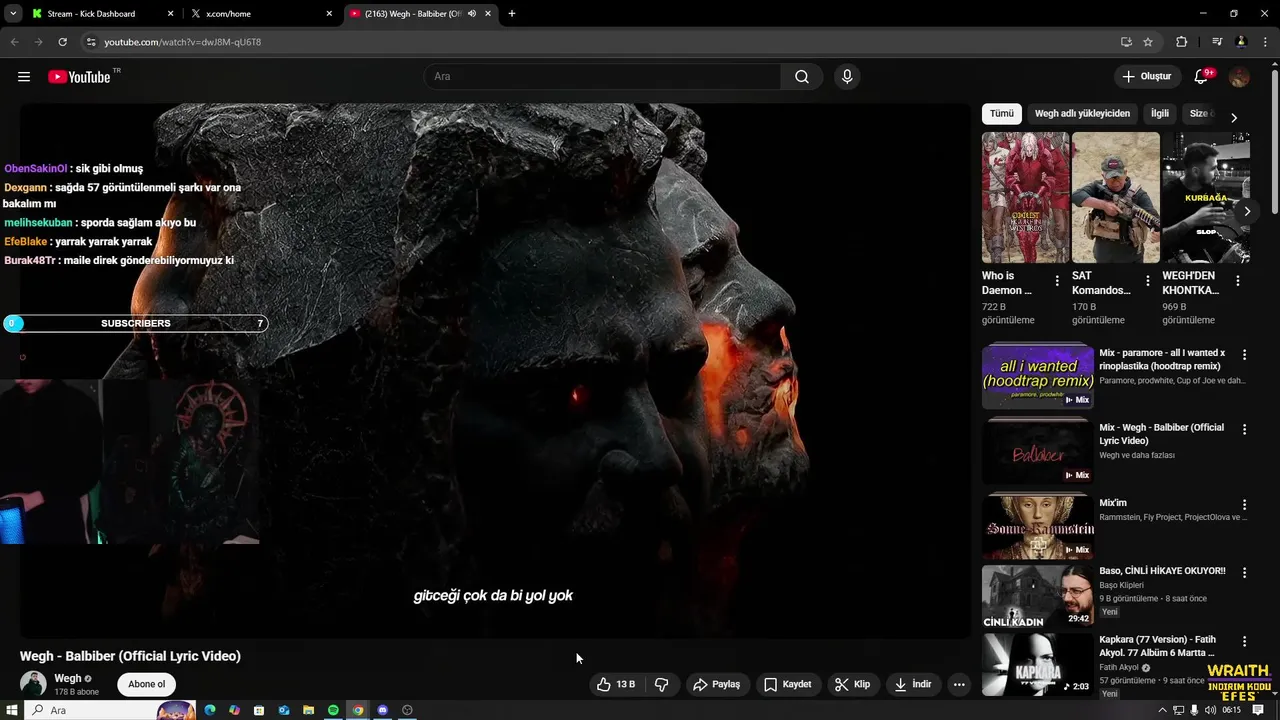Image resolution: width=1280 pixels, height=720 pixels.
Task: Open YouTube notifications bell
Action: click(1203, 77)
